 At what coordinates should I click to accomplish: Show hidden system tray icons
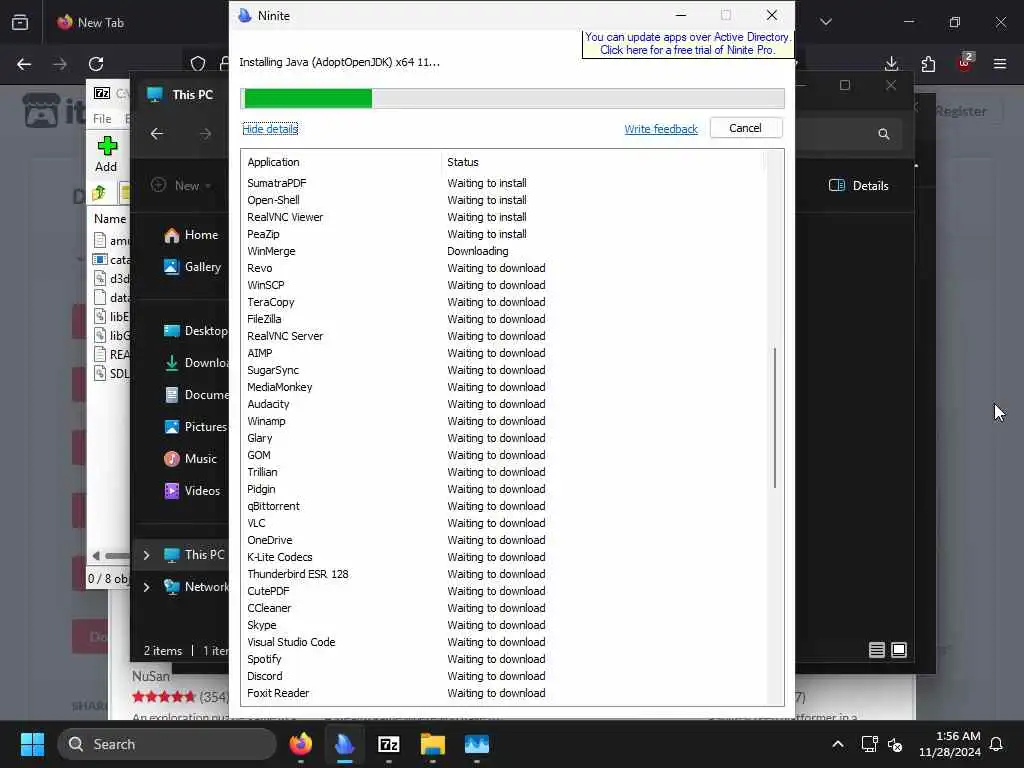(x=838, y=744)
